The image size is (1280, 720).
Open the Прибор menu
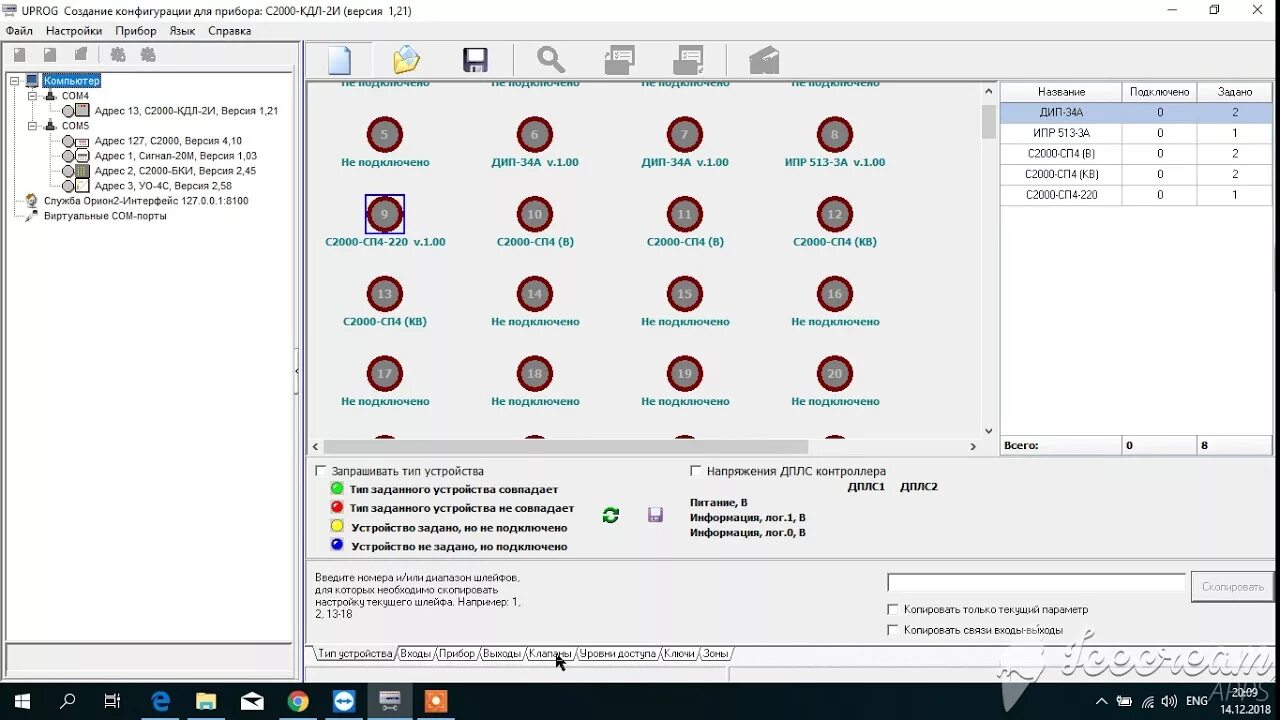(136, 31)
